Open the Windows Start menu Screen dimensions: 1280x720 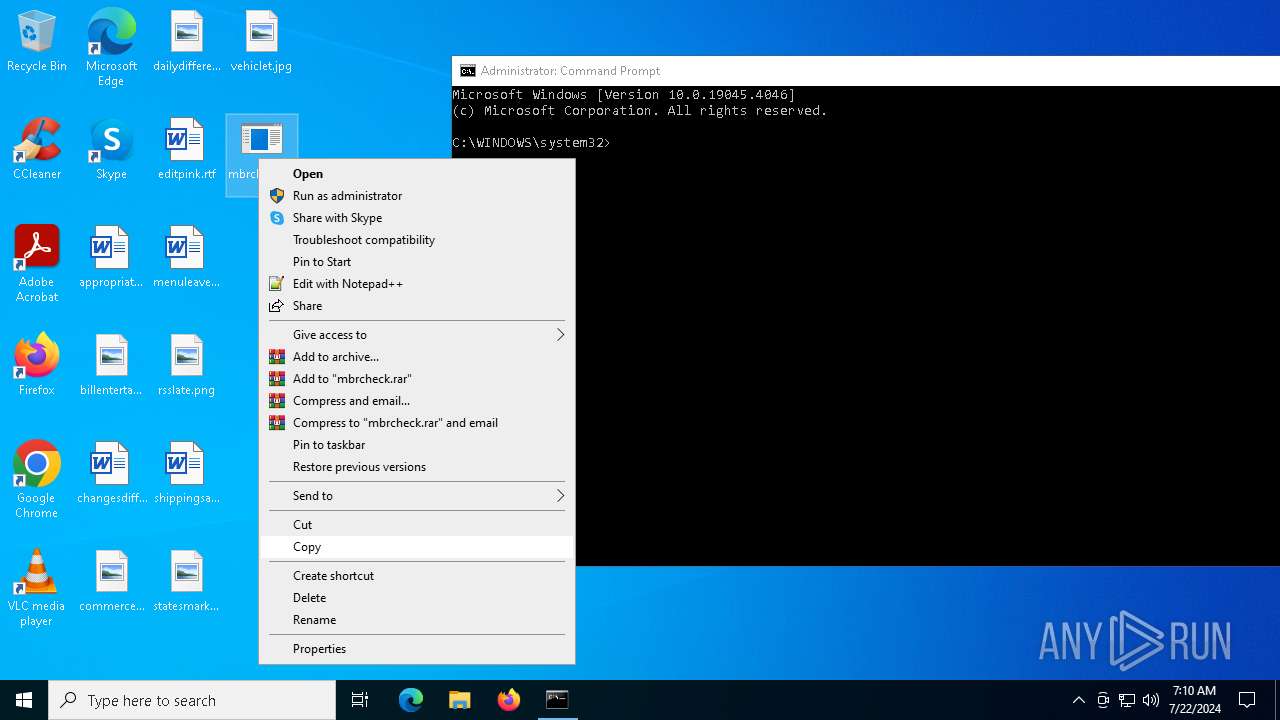(24, 700)
